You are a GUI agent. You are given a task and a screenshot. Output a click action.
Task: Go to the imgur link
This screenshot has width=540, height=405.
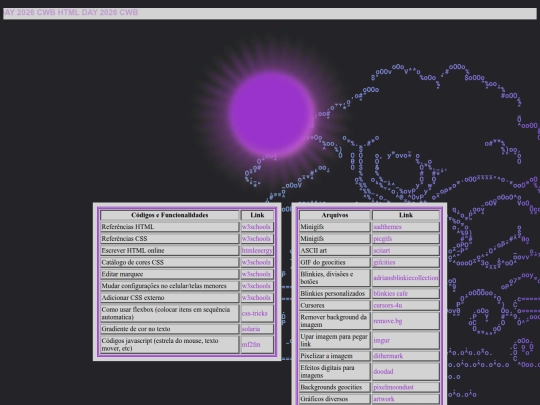[x=382, y=340]
